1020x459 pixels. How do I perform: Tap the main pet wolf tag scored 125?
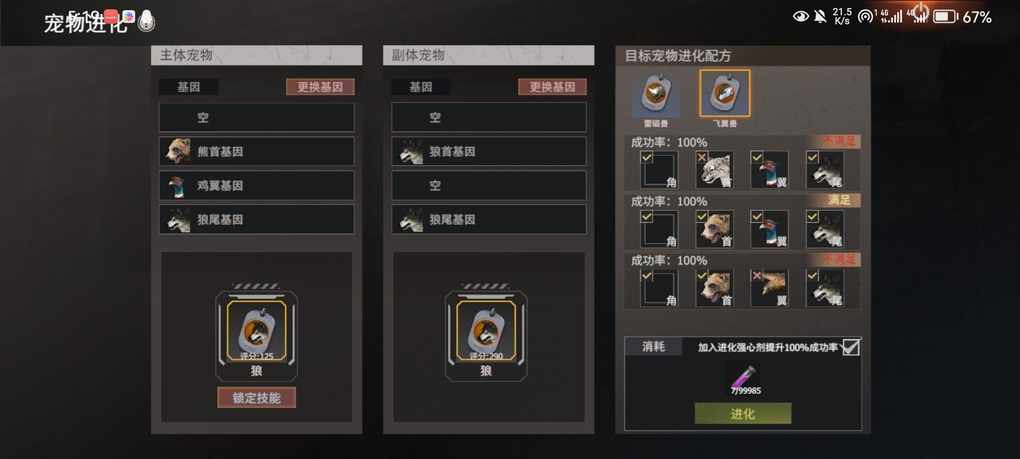pyautogui.click(x=256, y=331)
